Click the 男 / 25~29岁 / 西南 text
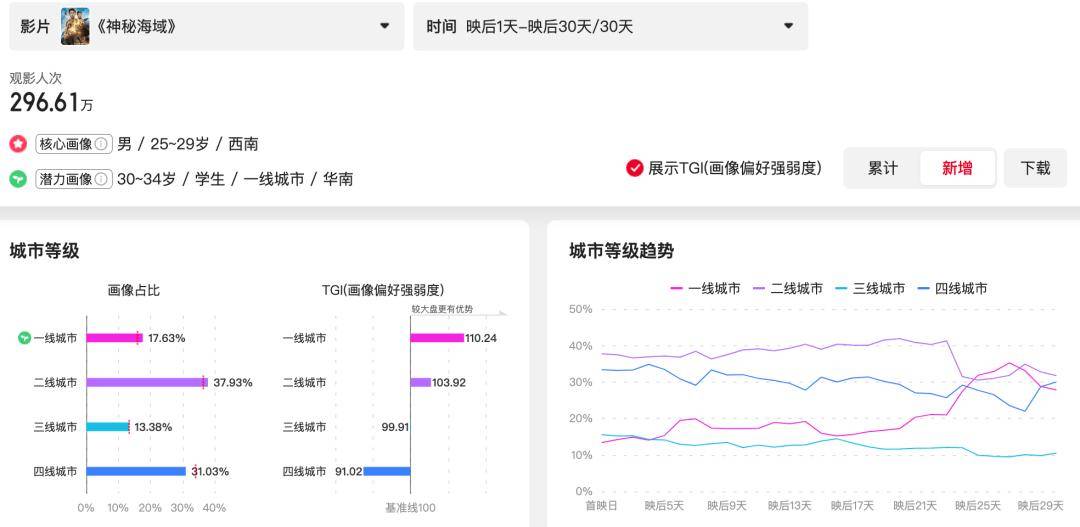The height and width of the screenshot is (527, 1080). pyautogui.click(x=188, y=144)
